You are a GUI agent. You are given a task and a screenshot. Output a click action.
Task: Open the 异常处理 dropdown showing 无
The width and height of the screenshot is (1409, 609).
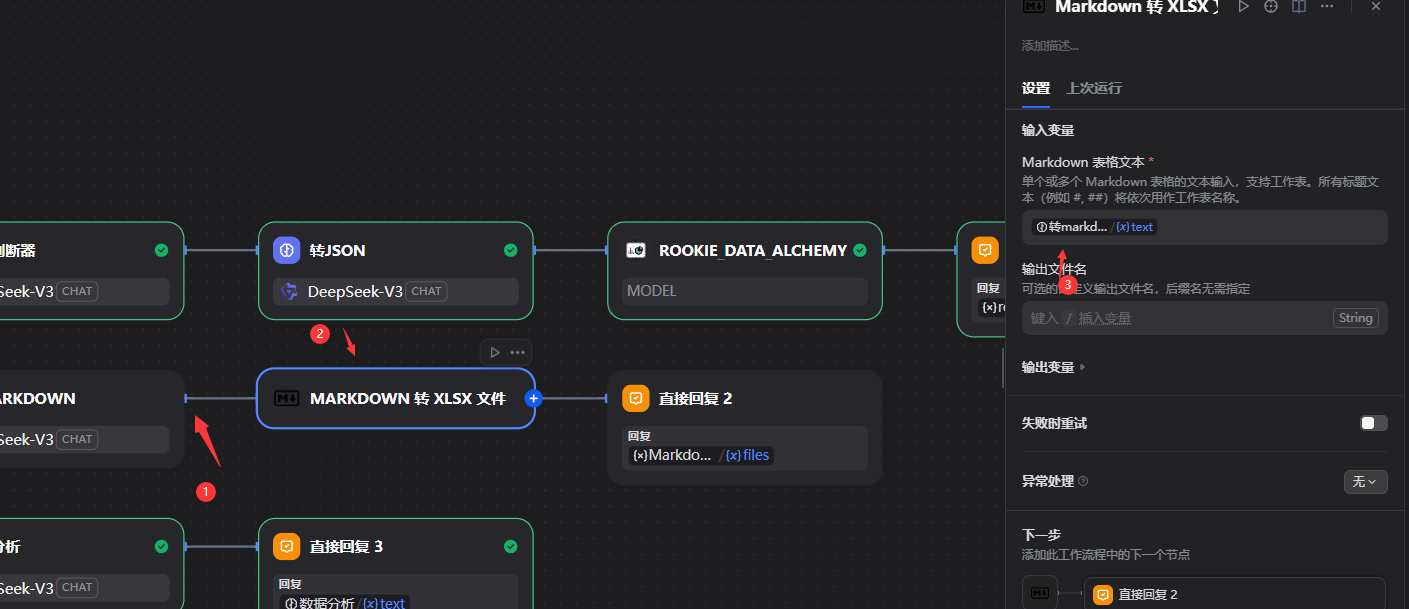pos(1365,482)
